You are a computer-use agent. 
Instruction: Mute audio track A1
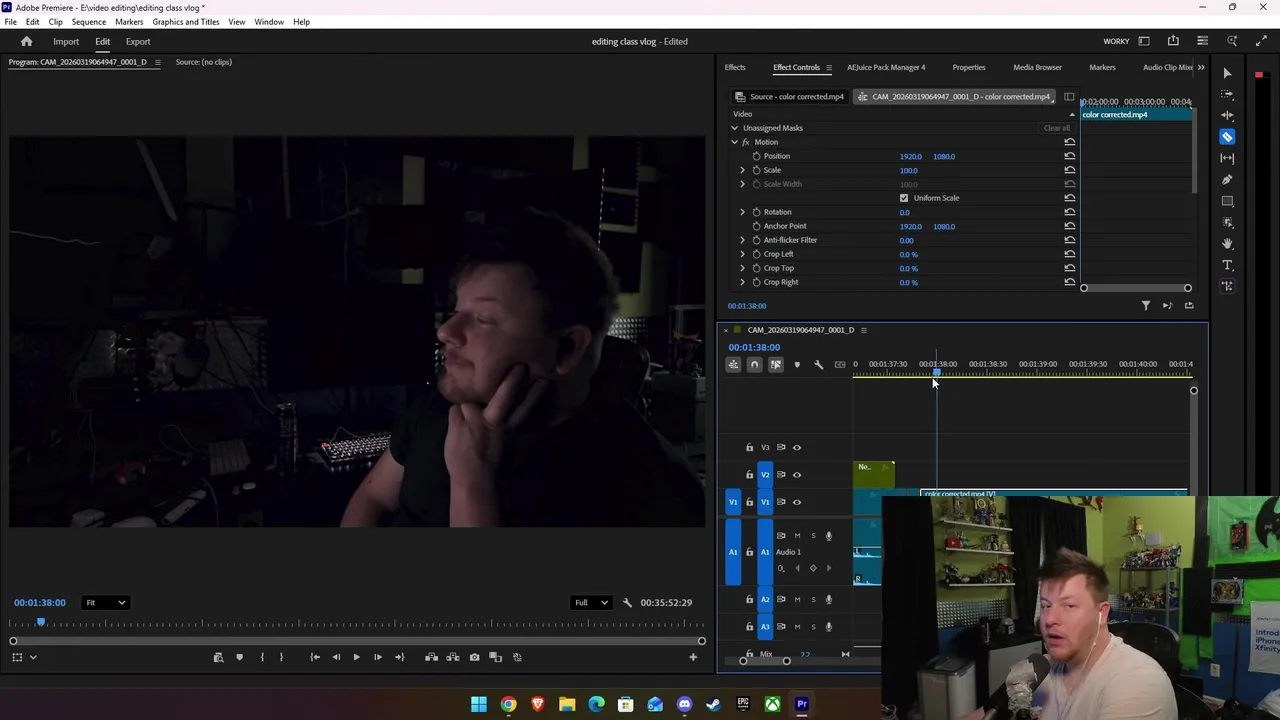tap(797, 535)
